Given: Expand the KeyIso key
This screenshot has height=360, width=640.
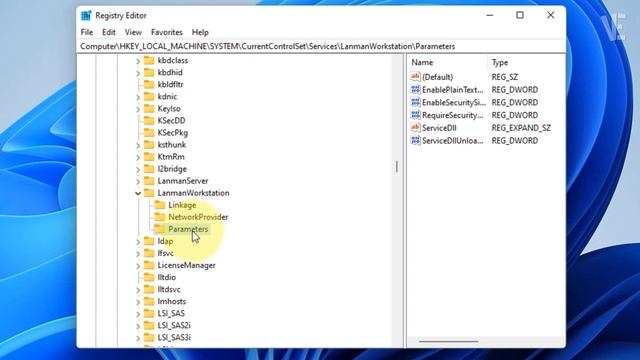Looking at the screenshot, I should (138, 109).
